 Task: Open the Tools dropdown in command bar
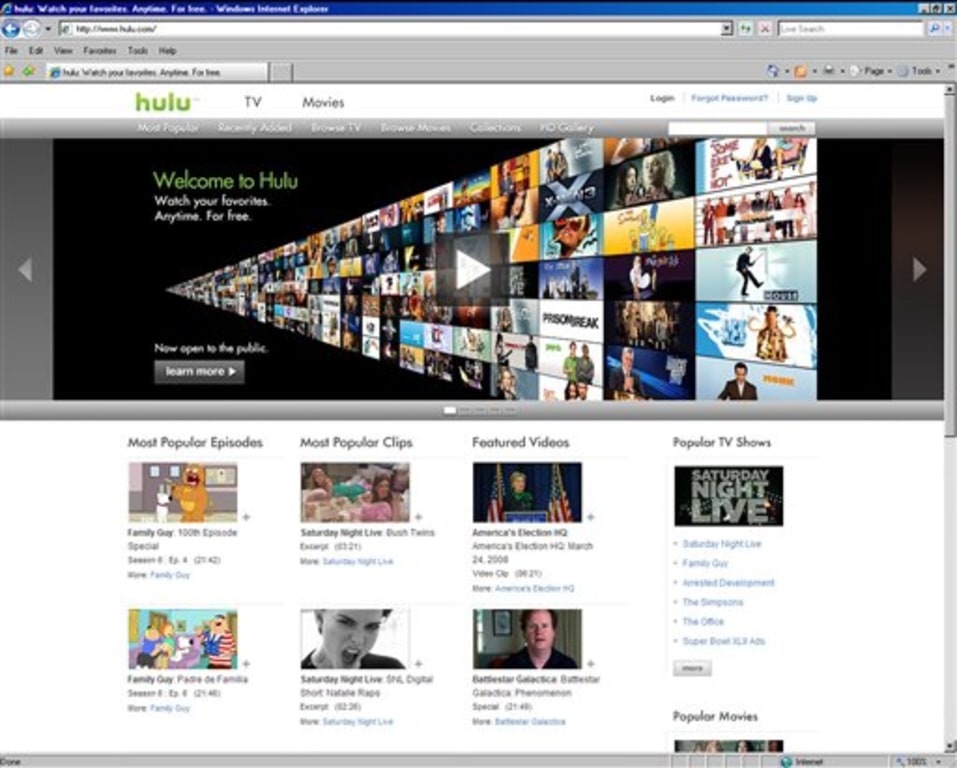coord(920,71)
